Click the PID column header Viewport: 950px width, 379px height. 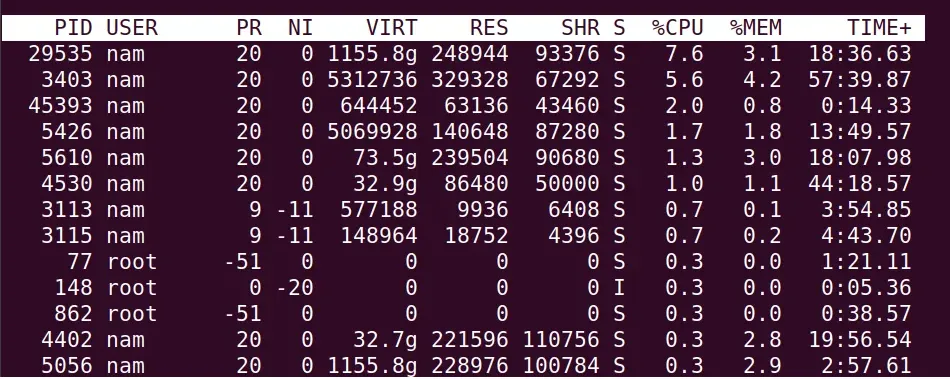click(x=73, y=28)
